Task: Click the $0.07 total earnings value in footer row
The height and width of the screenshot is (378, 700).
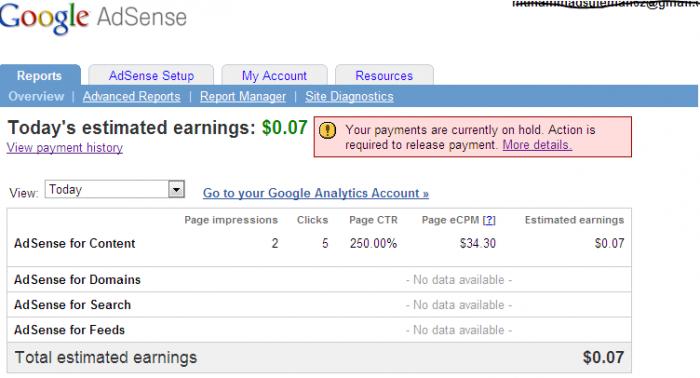Action: [x=604, y=357]
